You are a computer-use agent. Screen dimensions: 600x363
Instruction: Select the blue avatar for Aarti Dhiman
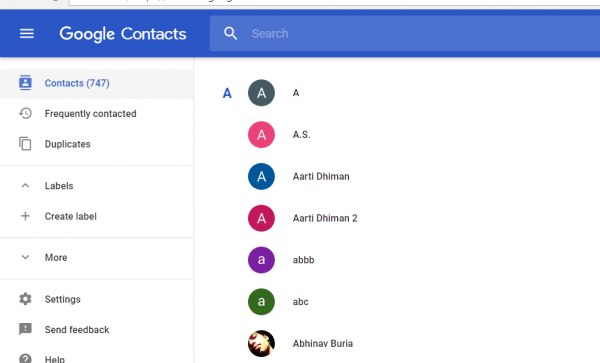pyautogui.click(x=261, y=176)
